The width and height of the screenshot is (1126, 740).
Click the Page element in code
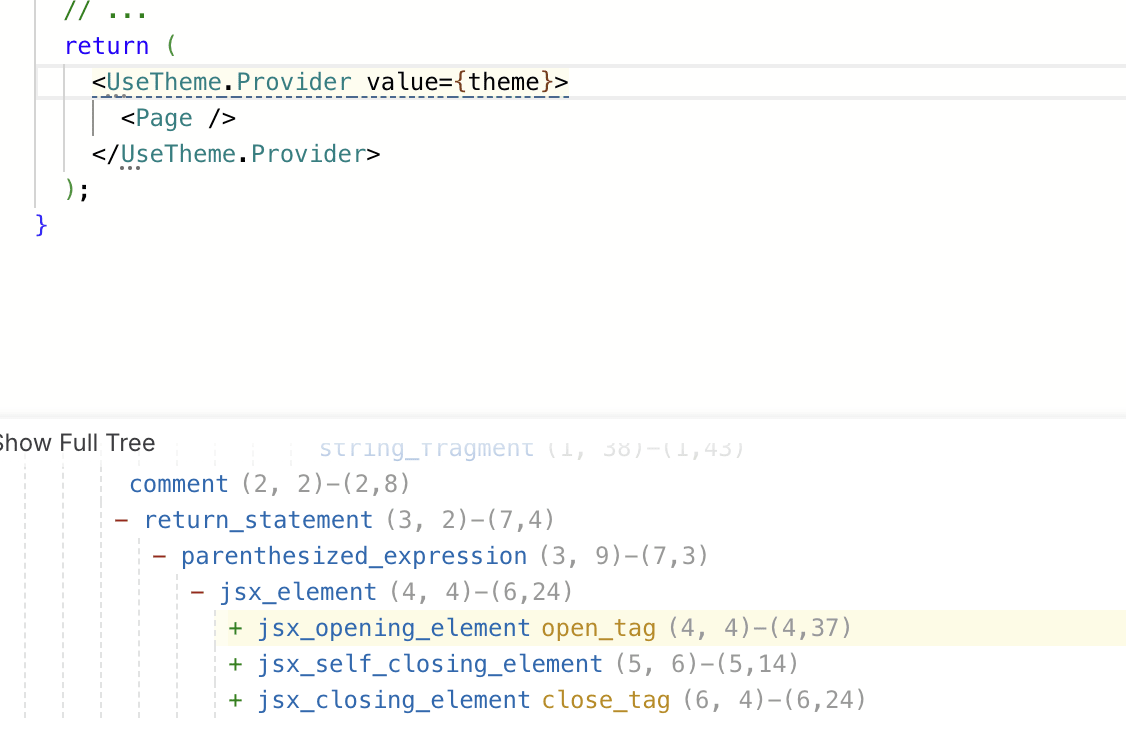[x=164, y=118]
